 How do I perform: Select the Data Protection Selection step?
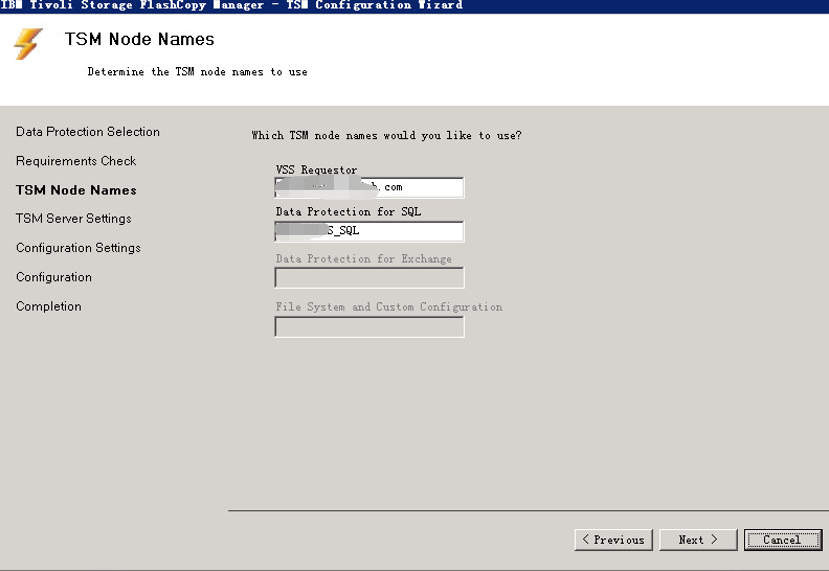tap(88, 132)
